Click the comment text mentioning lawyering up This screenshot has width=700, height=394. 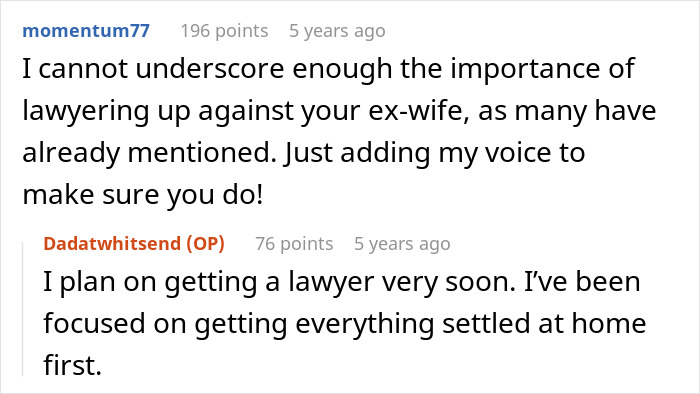pyautogui.click(x=339, y=131)
